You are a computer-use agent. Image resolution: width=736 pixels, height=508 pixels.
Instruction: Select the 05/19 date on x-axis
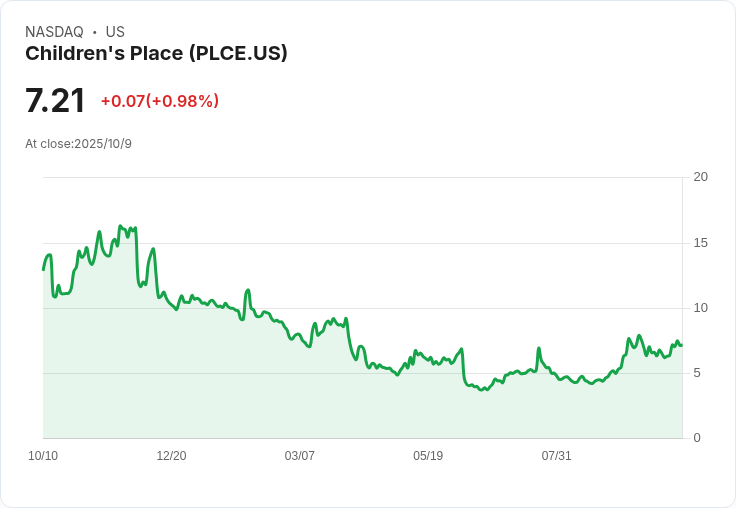pos(428,456)
